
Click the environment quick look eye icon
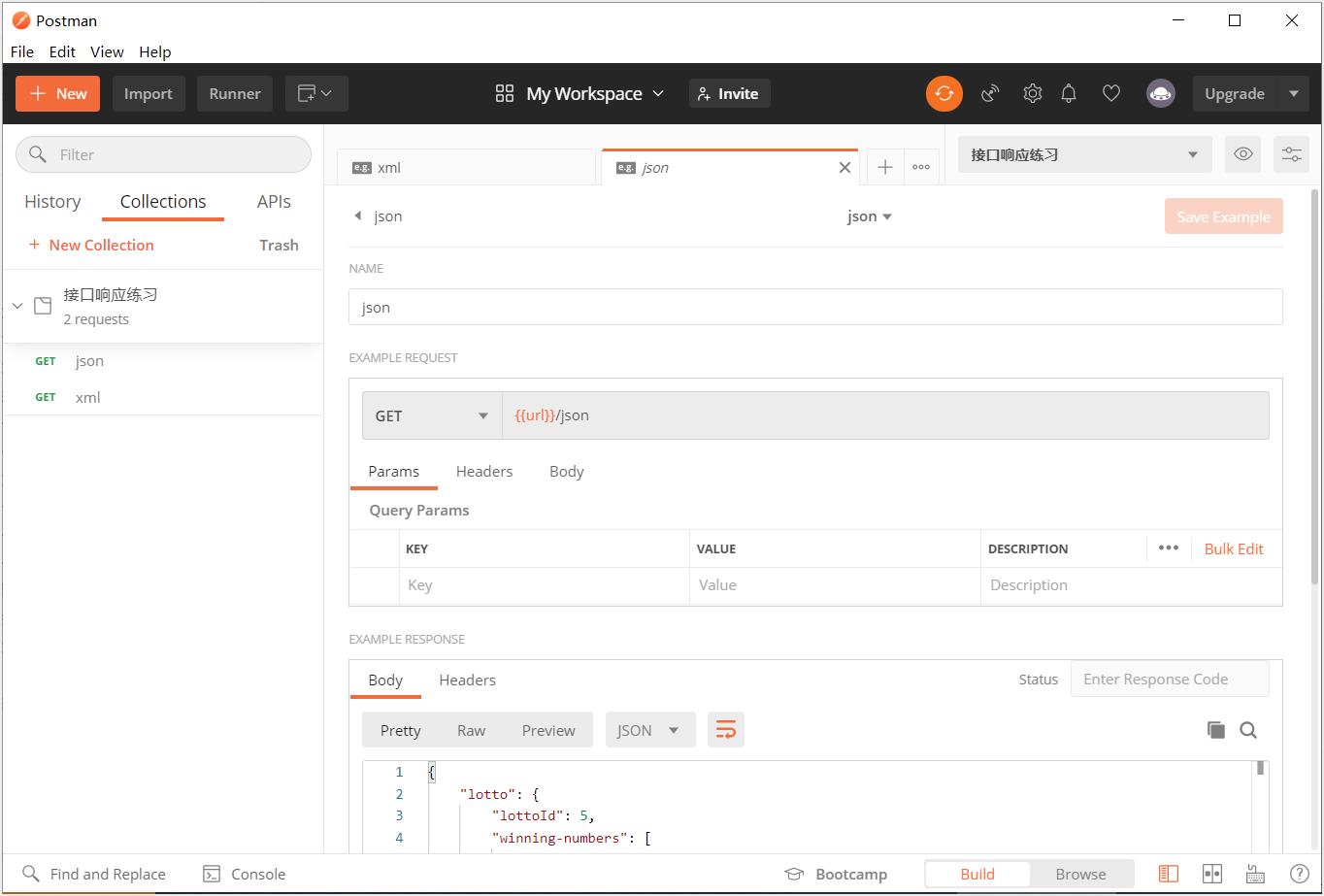[1242, 154]
